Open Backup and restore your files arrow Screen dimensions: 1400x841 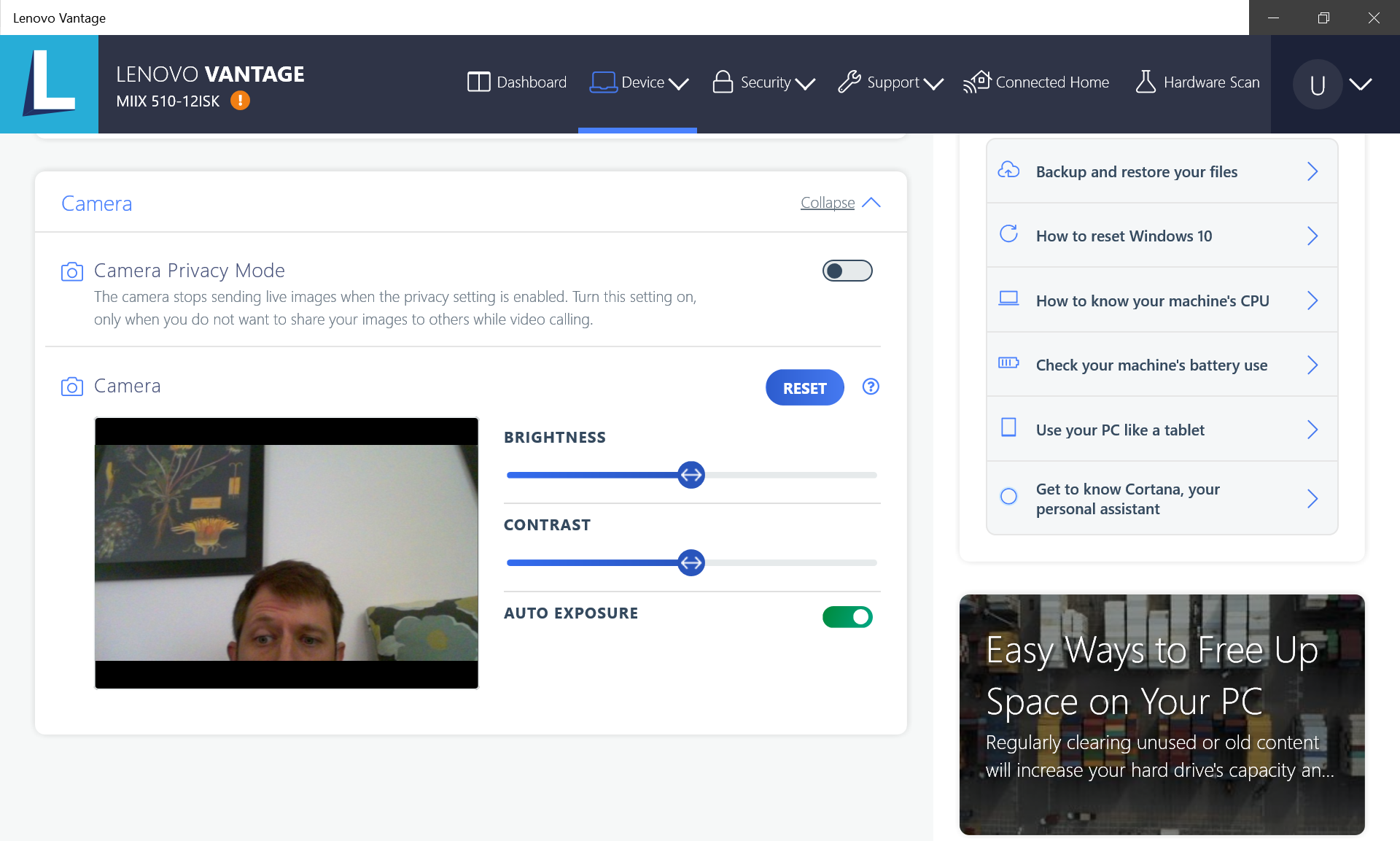point(1312,171)
